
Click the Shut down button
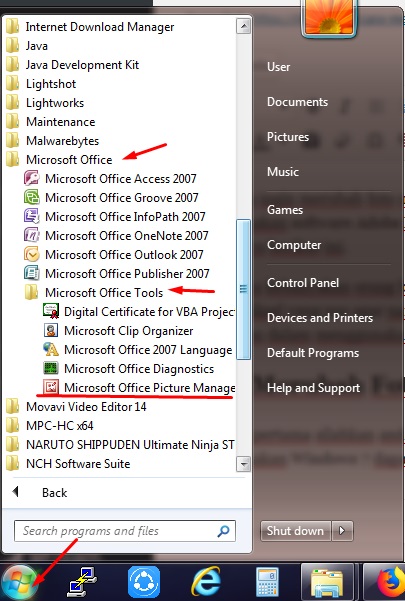coord(295,531)
